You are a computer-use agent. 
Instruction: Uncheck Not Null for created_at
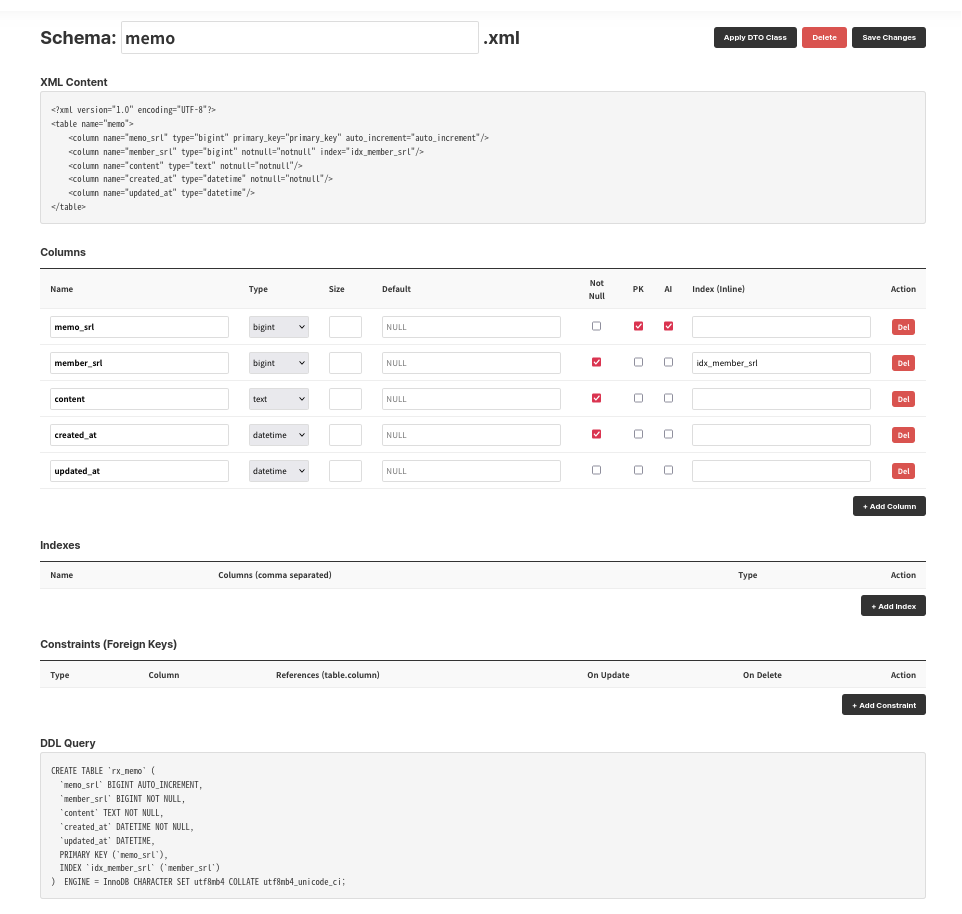597,434
